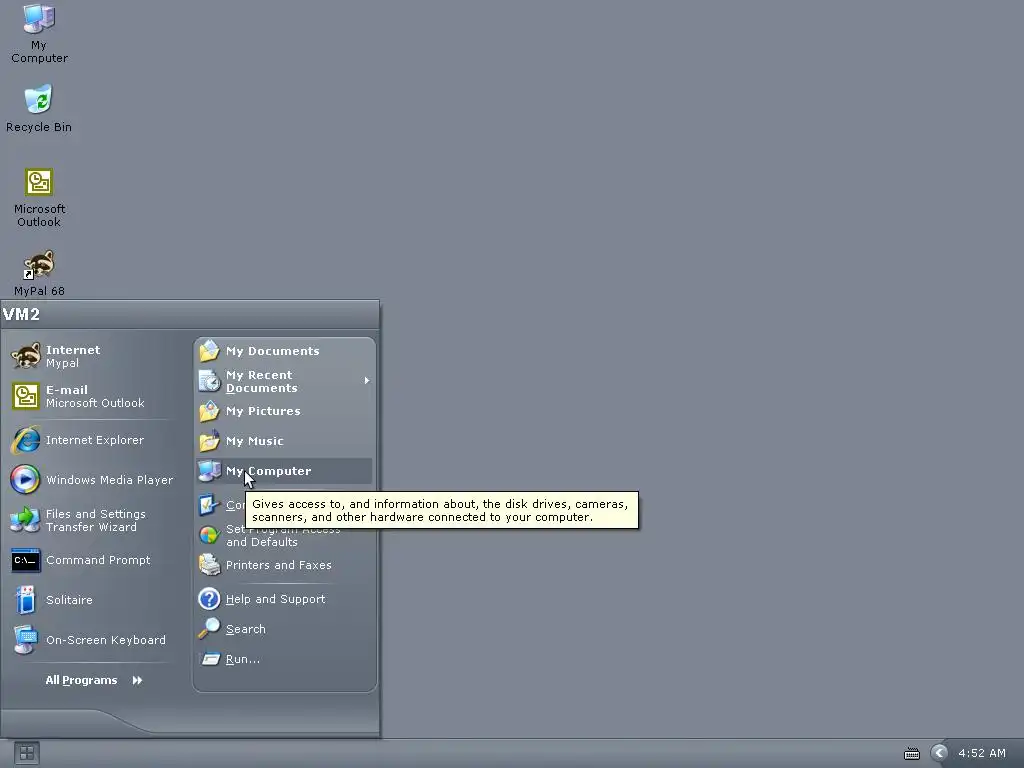
Task: Open My Pictures folder
Action: (284, 411)
